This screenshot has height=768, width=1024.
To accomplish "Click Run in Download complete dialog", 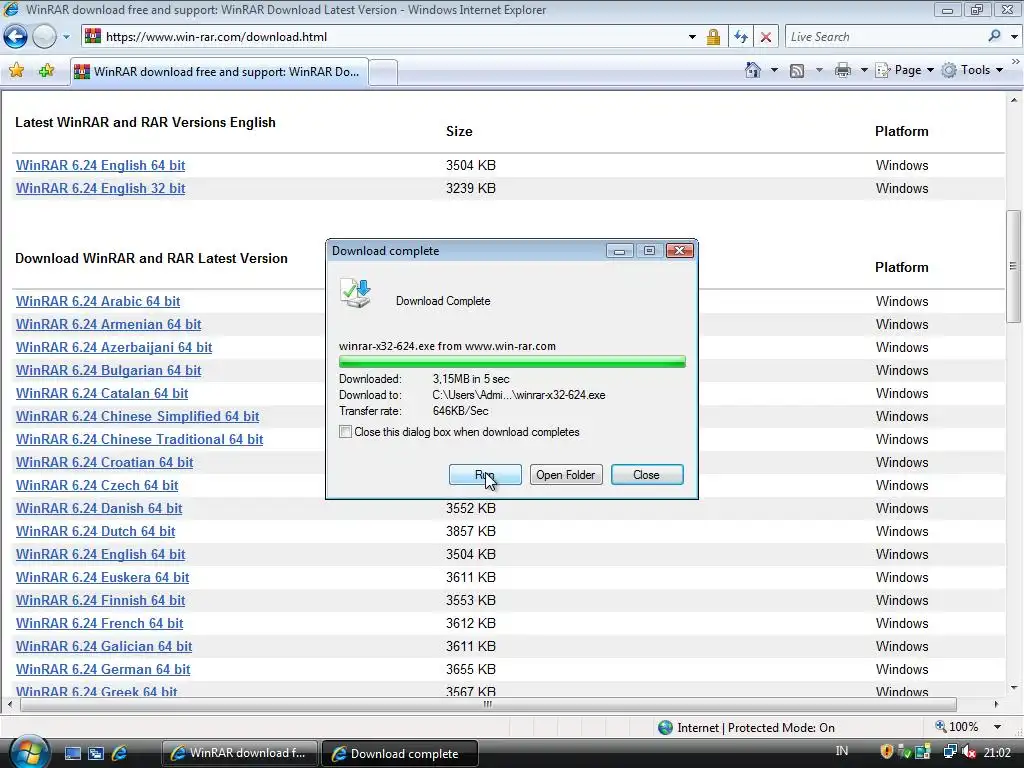I will [x=485, y=475].
